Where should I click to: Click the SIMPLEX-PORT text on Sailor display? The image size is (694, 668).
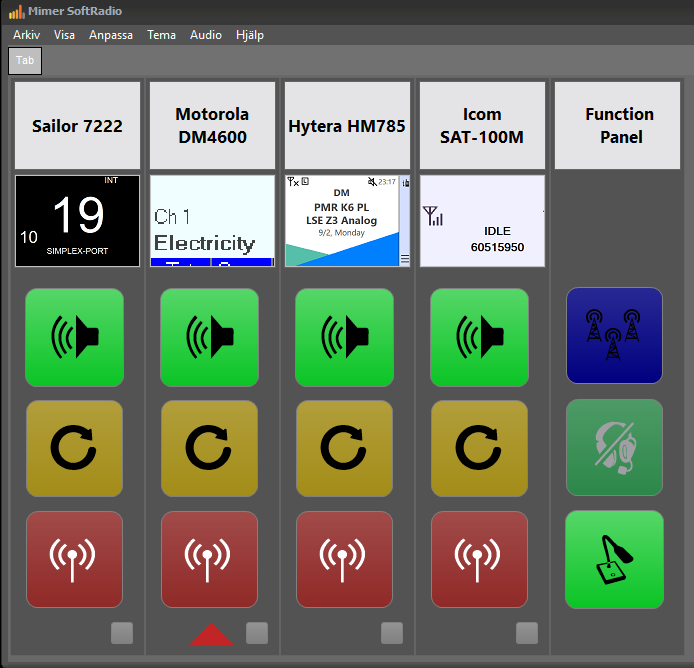click(77, 251)
